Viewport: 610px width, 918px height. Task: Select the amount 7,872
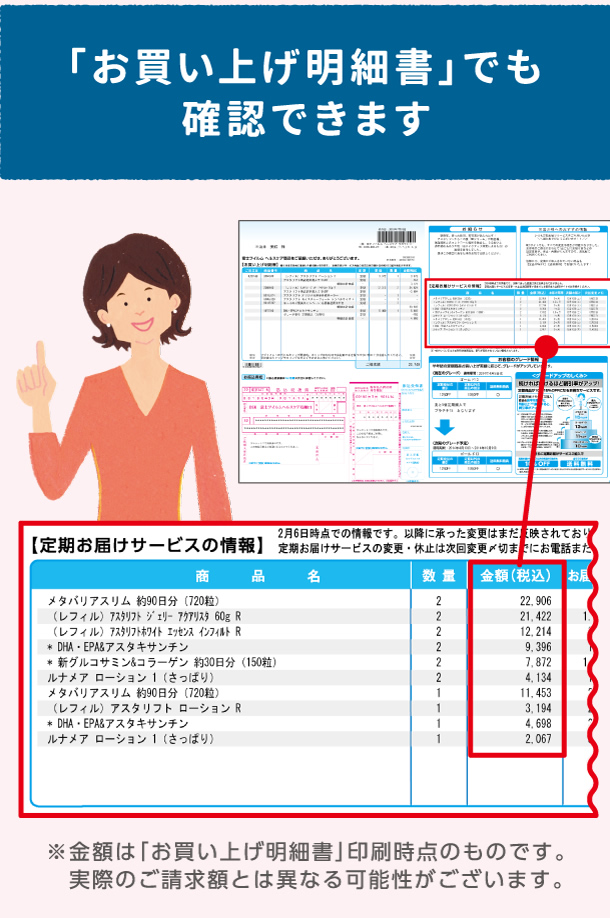click(x=539, y=662)
